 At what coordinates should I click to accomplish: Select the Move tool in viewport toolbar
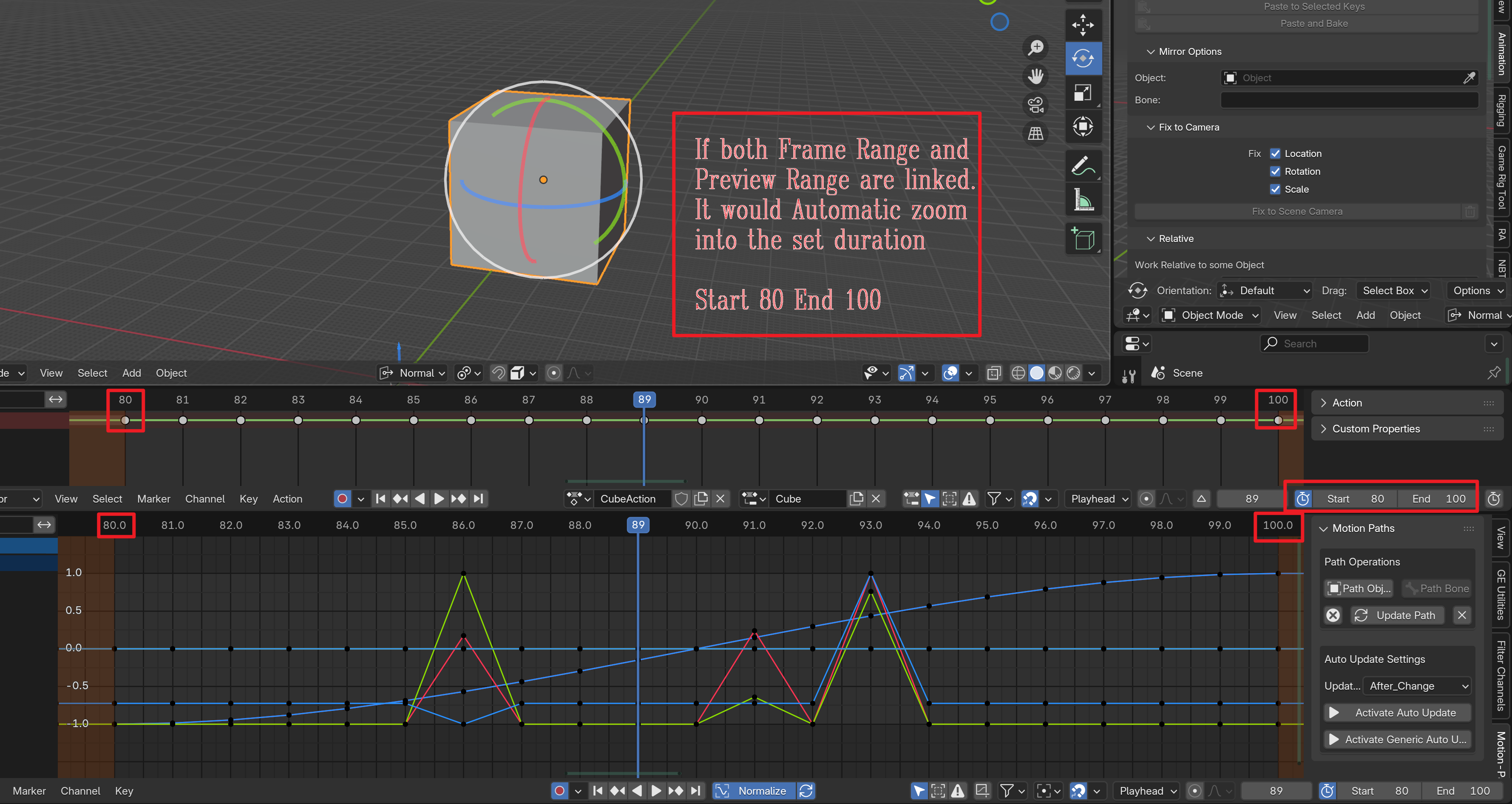1083,25
